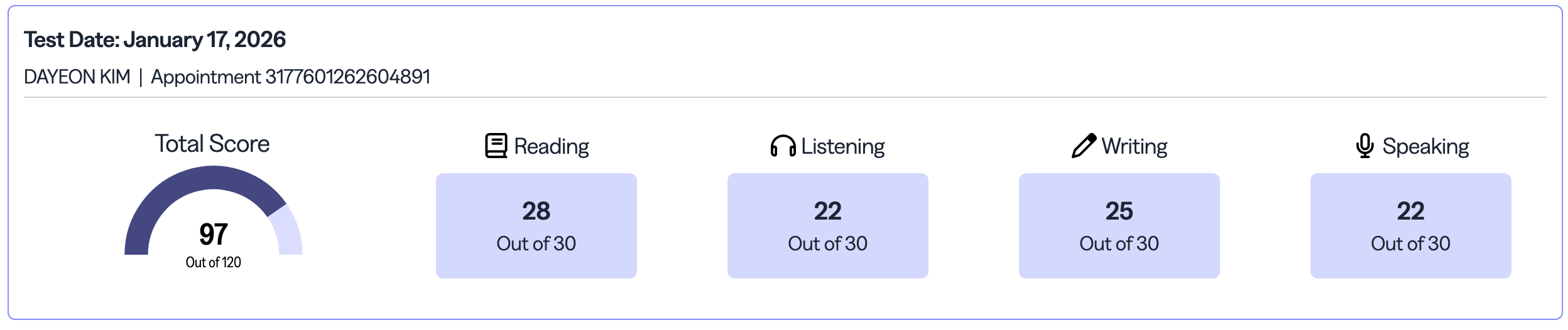Click the Listening section label
Image resolution: width=1568 pixels, height=330 pixels.
coord(842,147)
